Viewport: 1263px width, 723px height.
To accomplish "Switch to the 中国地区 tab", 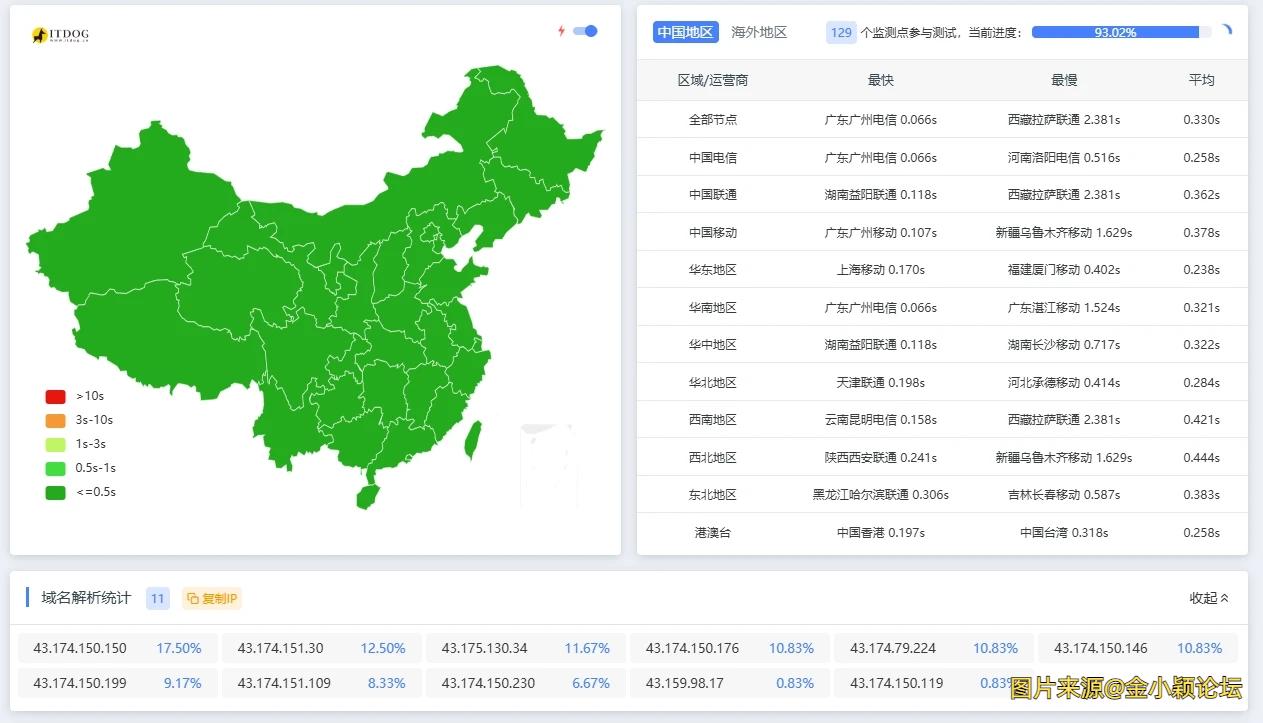I will click(x=685, y=32).
